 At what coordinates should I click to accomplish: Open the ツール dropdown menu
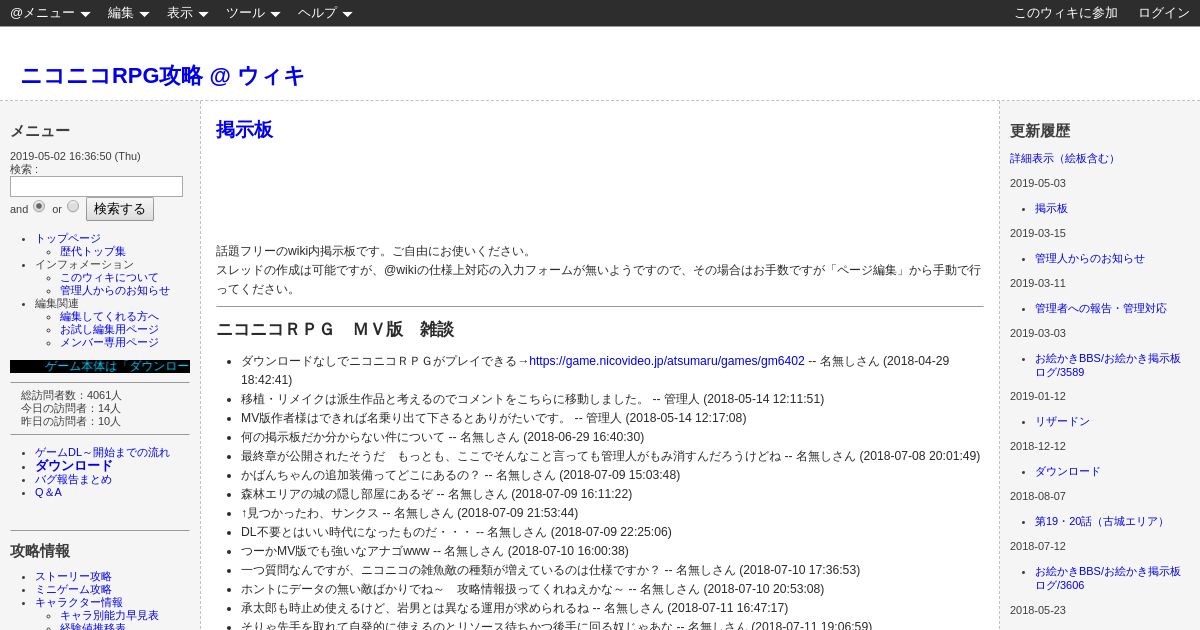coord(253,13)
